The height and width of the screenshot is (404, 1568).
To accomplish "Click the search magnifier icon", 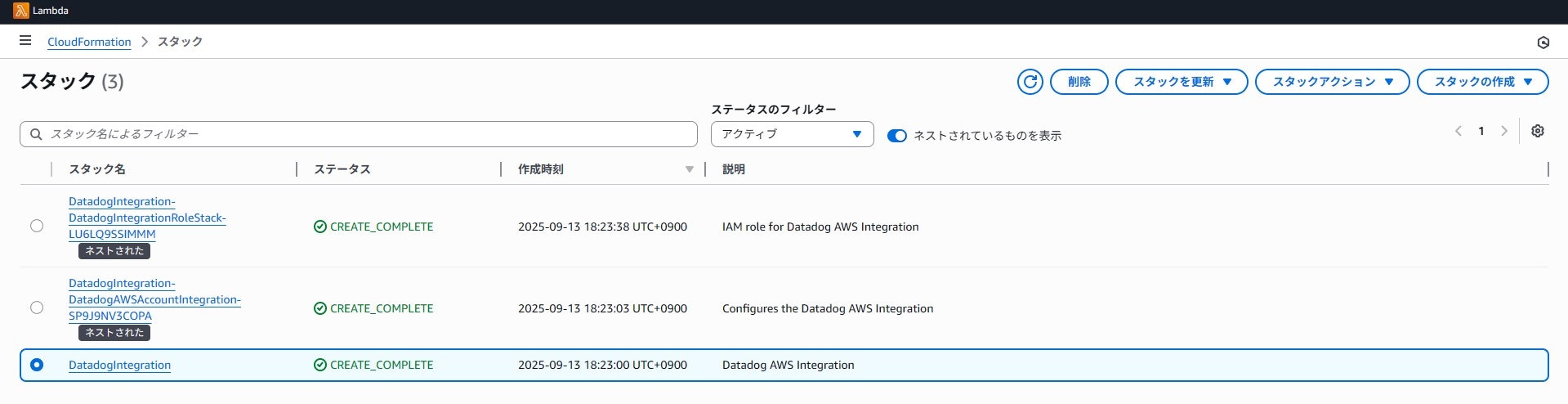I will pyautogui.click(x=36, y=134).
